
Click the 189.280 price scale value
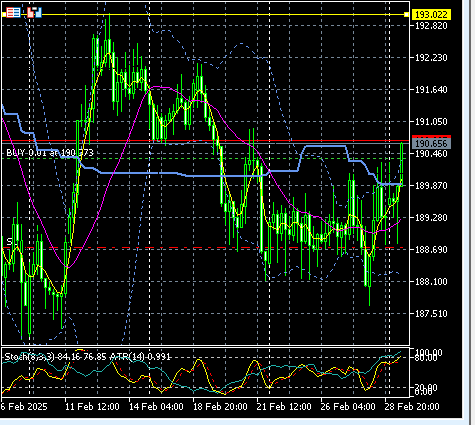(431, 218)
